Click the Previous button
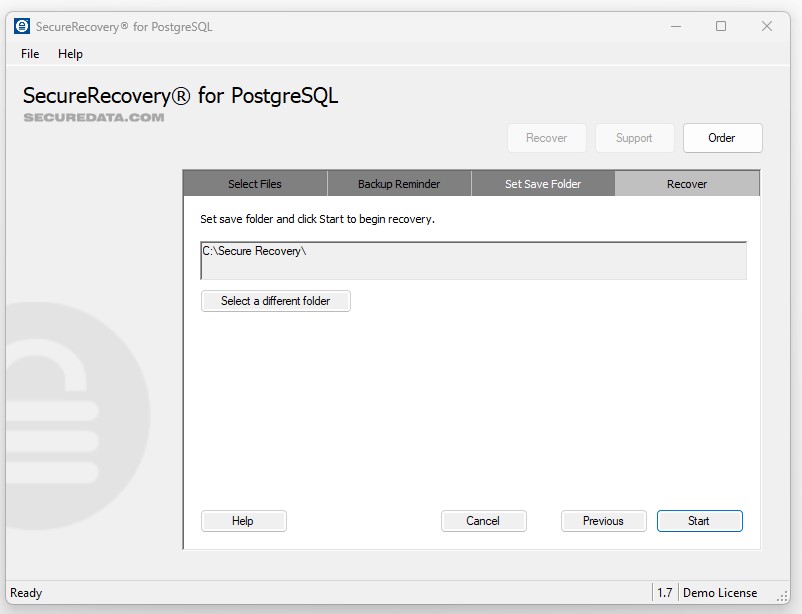 tap(603, 521)
